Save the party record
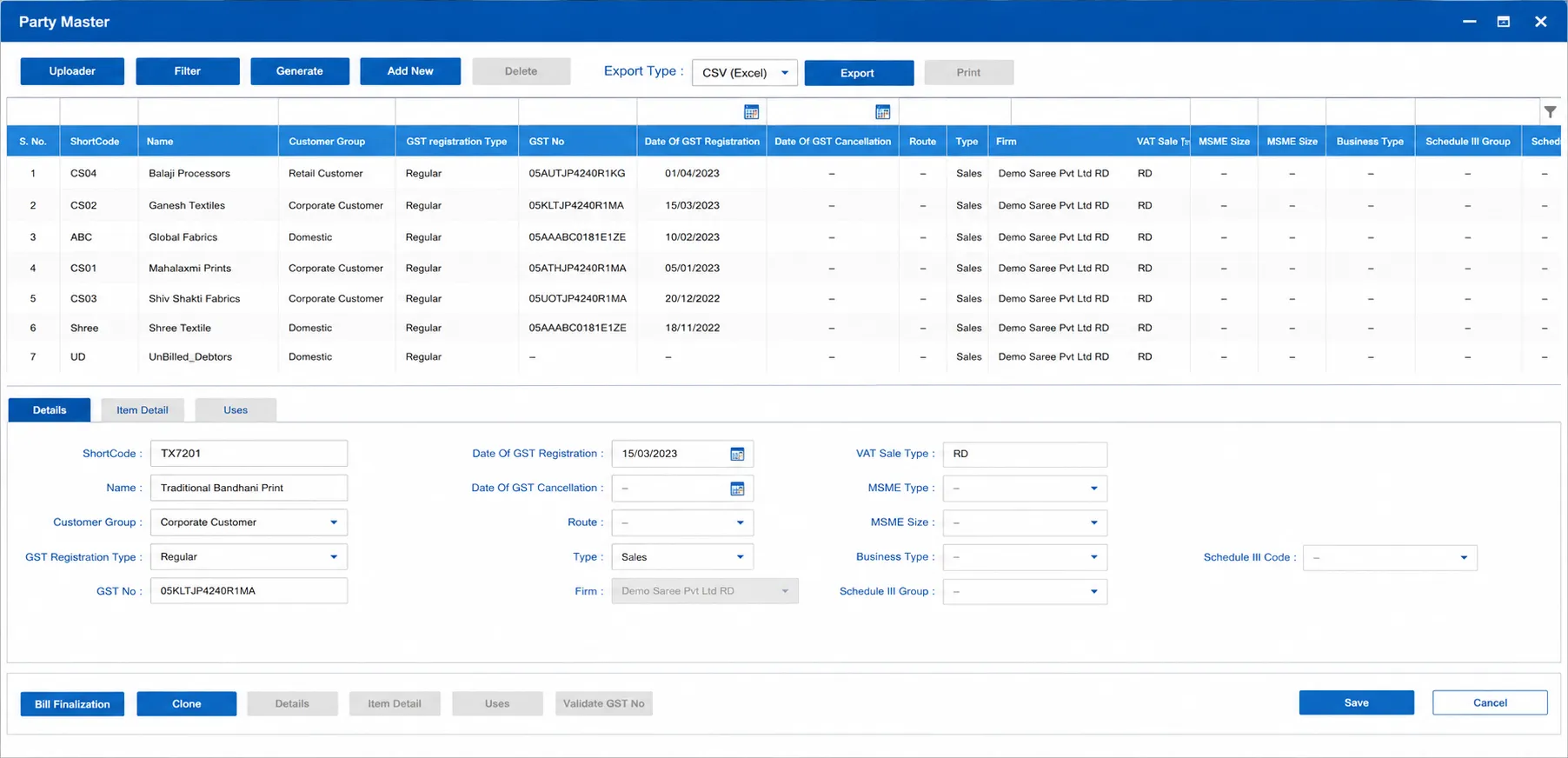The height and width of the screenshot is (758, 1568). tap(1356, 702)
